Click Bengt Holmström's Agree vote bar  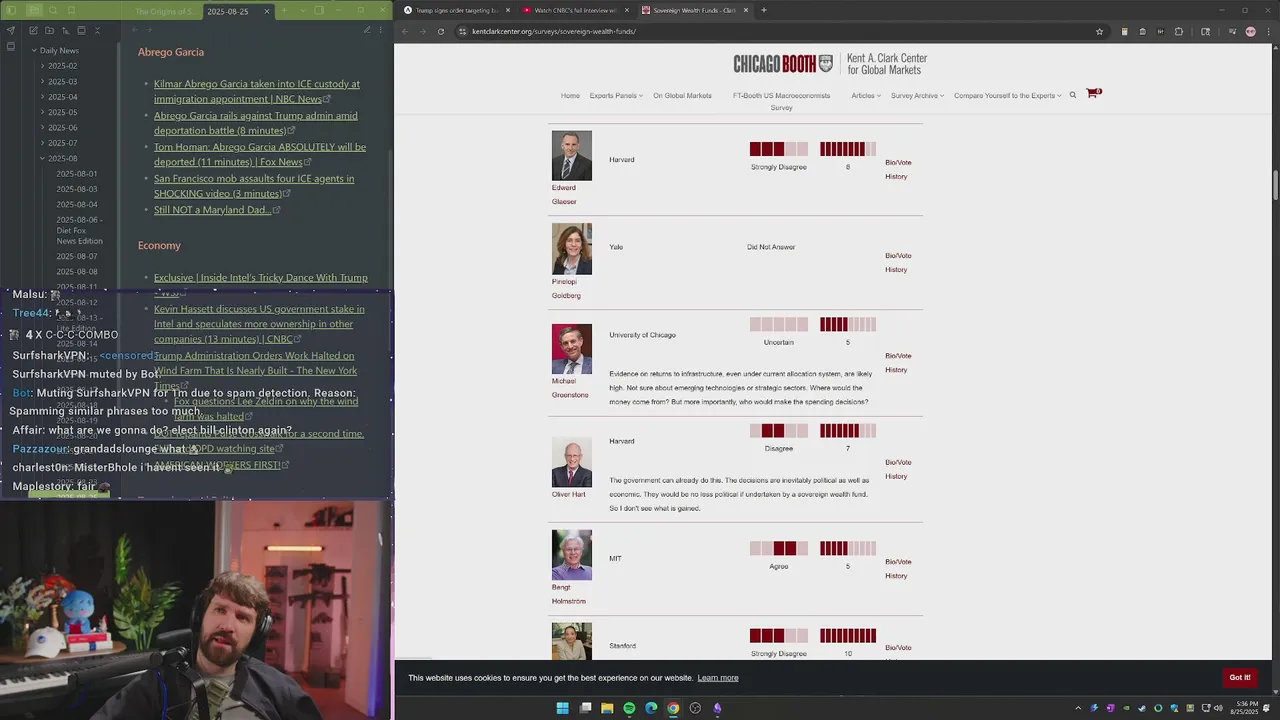coord(778,548)
